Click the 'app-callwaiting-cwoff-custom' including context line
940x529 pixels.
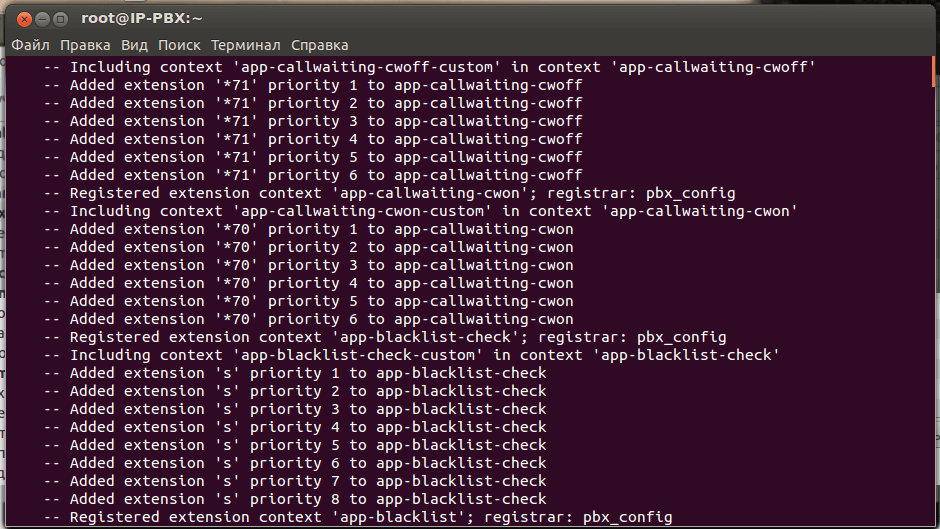tap(430, 67)
